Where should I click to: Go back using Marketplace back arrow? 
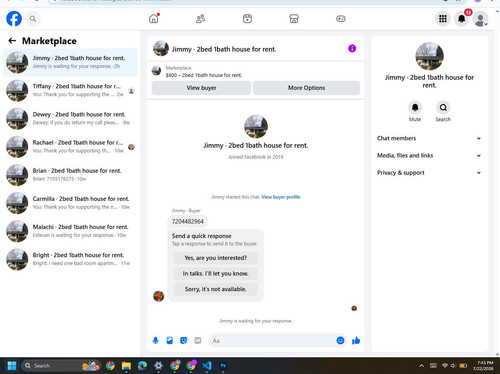pos(12,41)
